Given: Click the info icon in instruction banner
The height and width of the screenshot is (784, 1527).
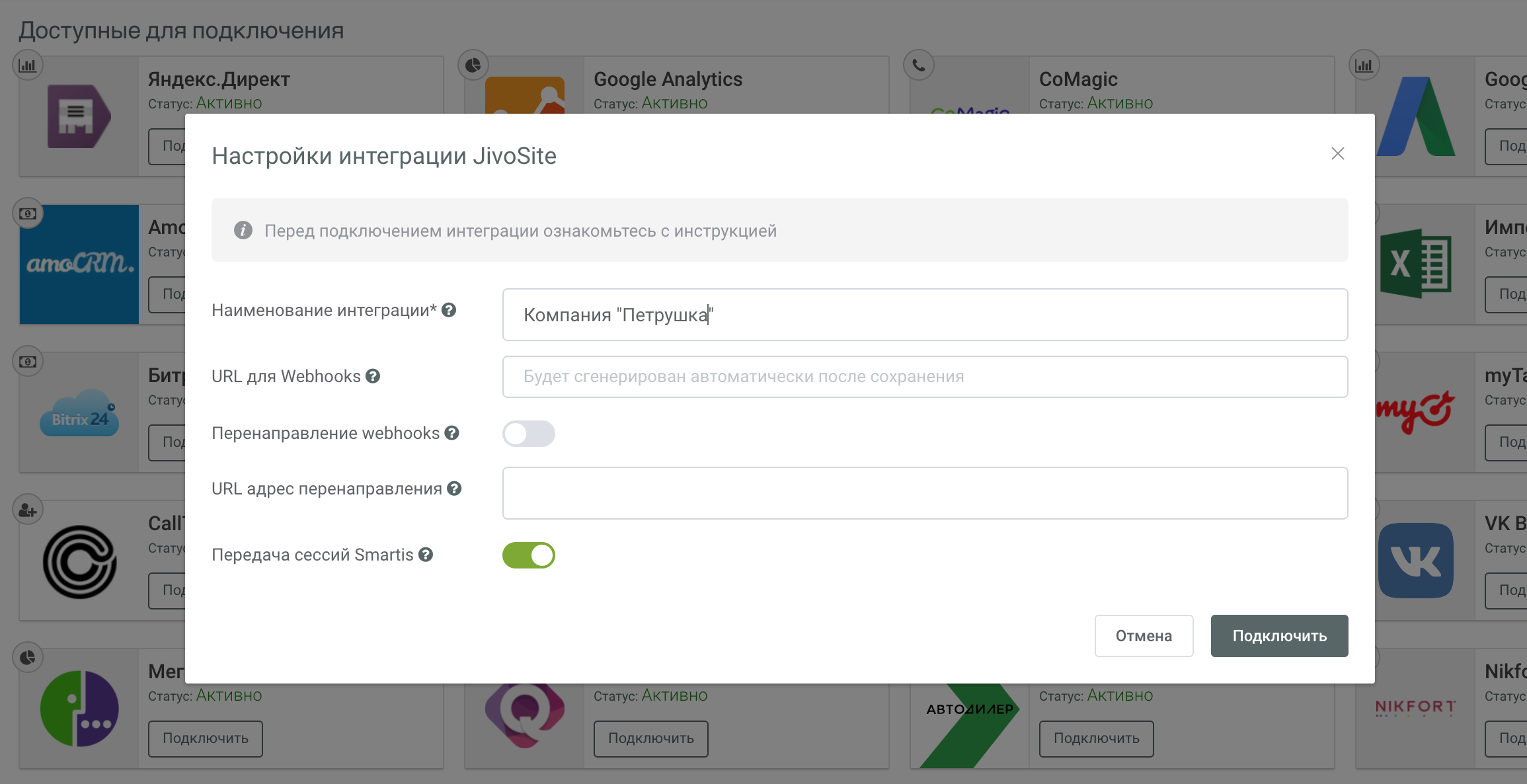Looking at the screenshot, I should click(243, 230).
